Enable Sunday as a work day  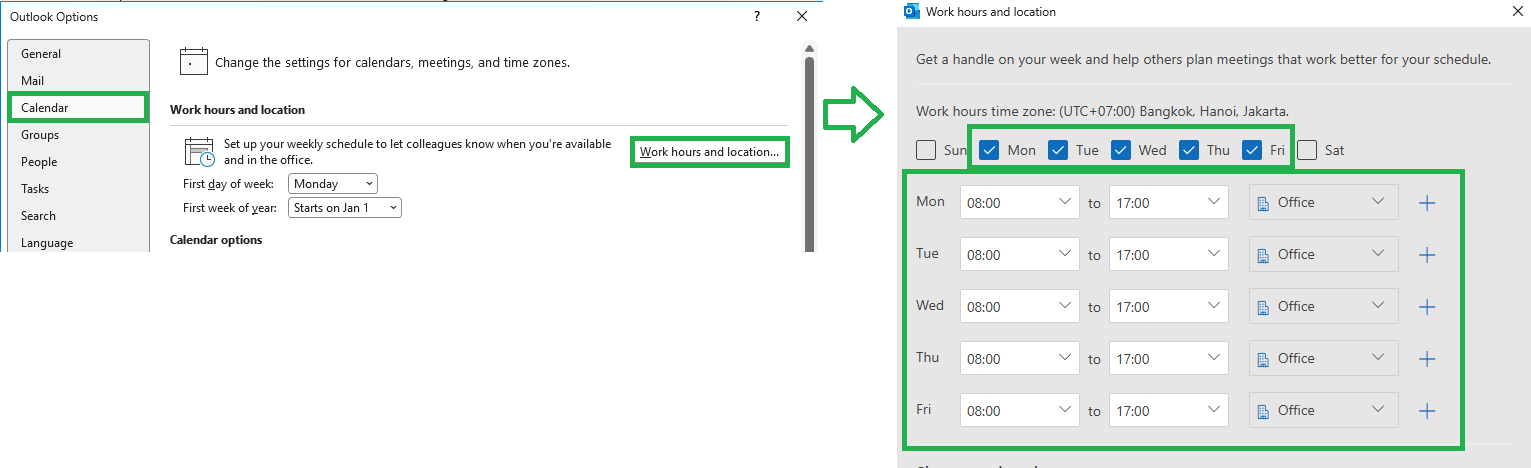[926, 150]
